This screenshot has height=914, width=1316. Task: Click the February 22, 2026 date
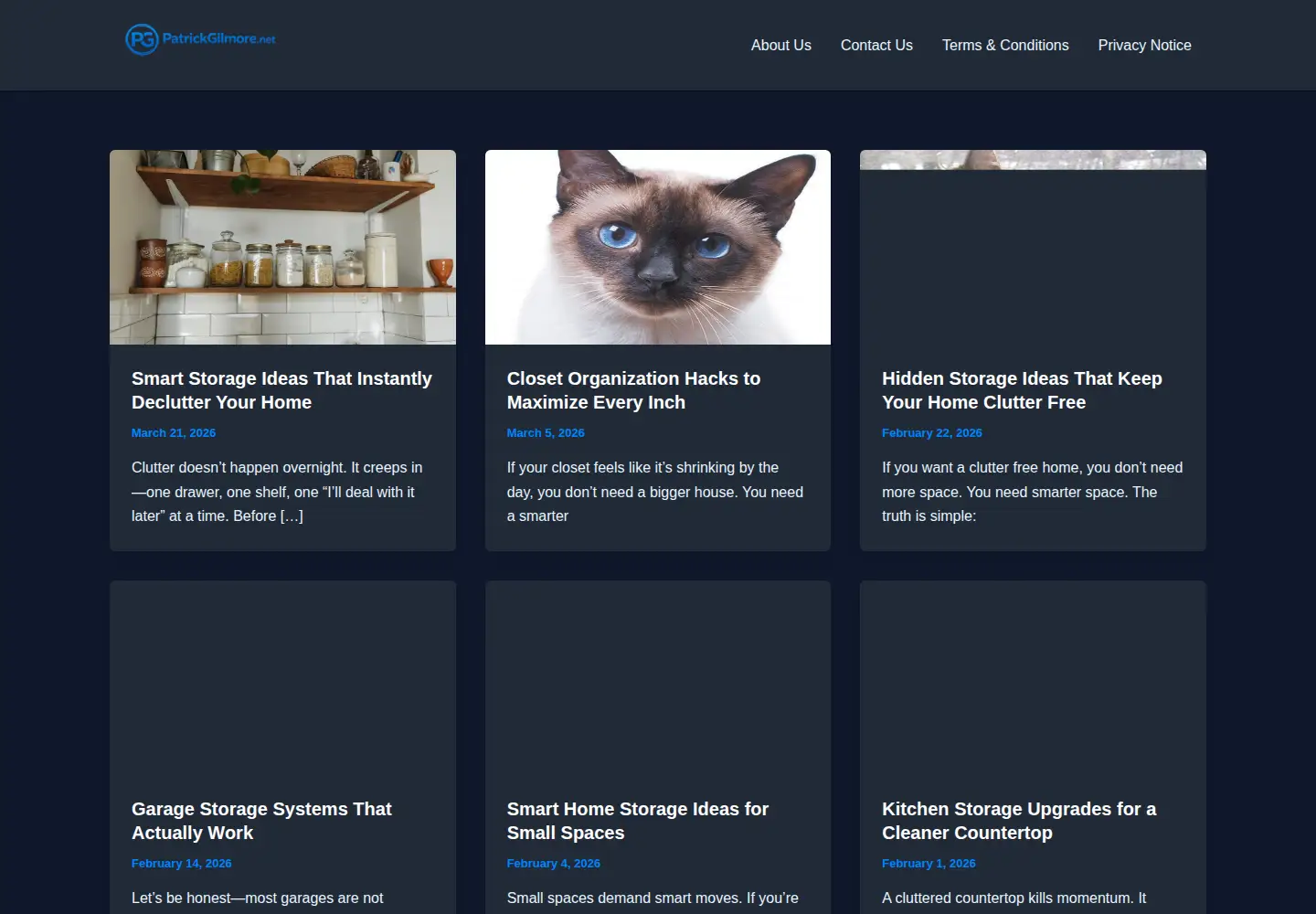pyautogui.click(x=932, y=433)
